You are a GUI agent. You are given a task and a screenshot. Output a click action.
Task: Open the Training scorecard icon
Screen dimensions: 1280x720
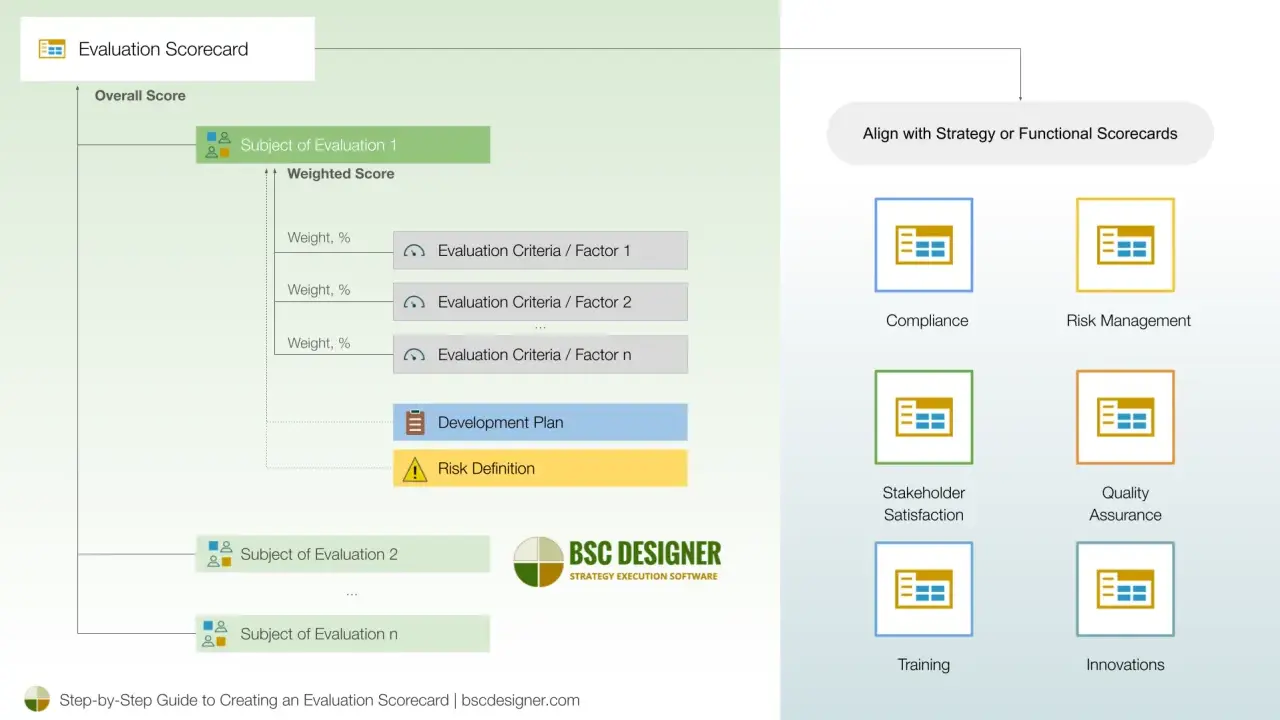(x=924, y=589)
